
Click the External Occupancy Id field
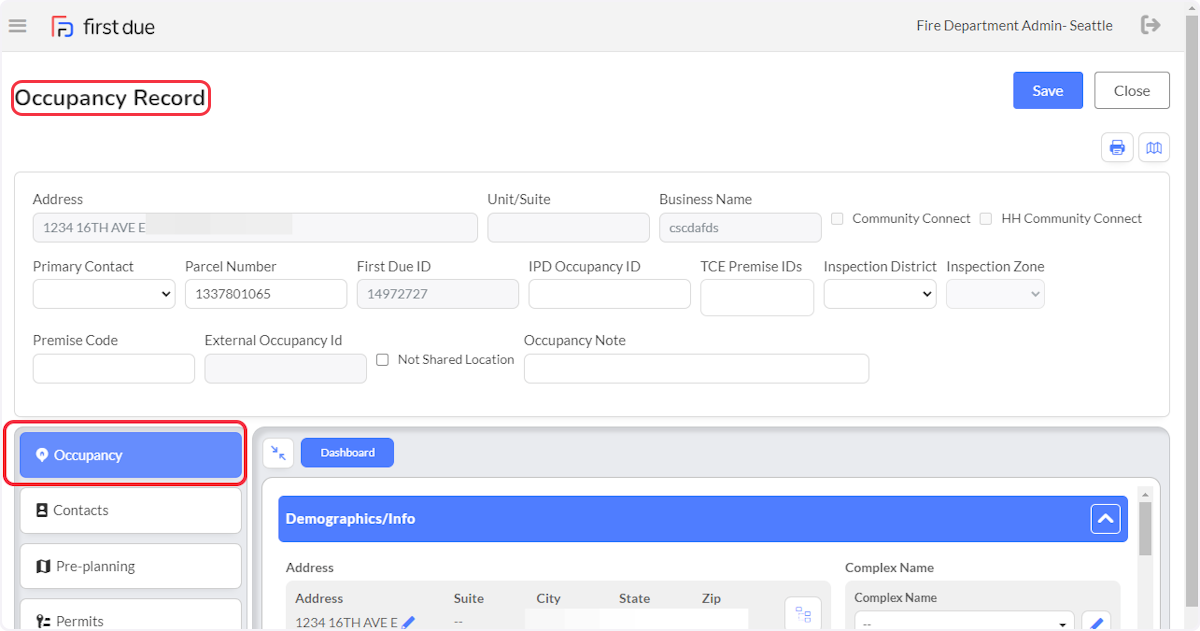[286, 368]
